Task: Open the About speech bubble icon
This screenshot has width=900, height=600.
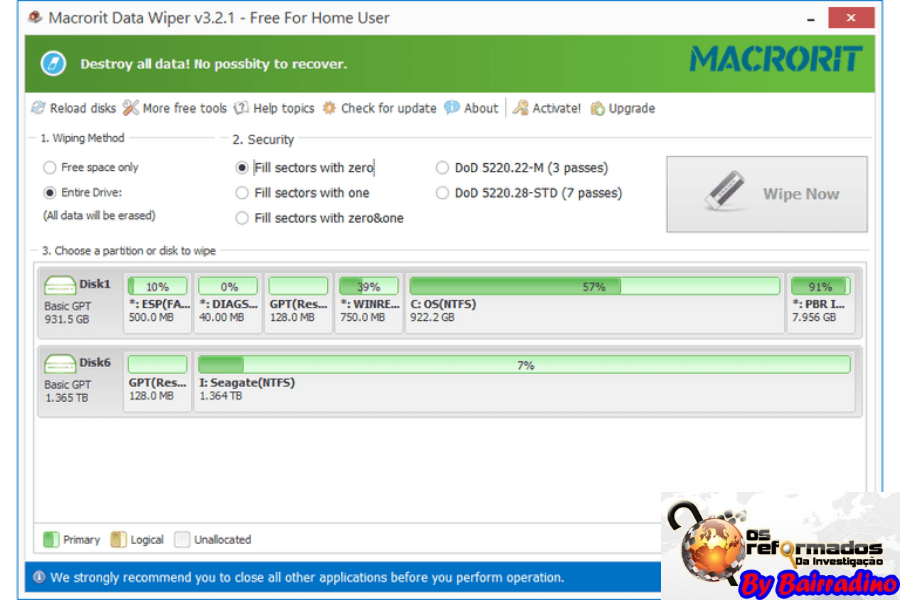Action: (x=452, y=108)
